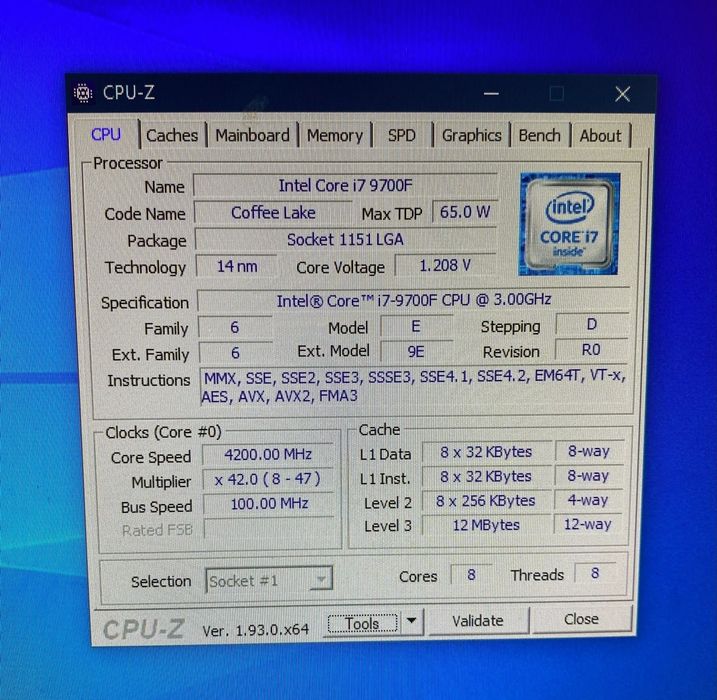This screenshot has height=700, width=717.
Task: Click the processor name Intel Core i7 9700F
Action: click(345, 186)
